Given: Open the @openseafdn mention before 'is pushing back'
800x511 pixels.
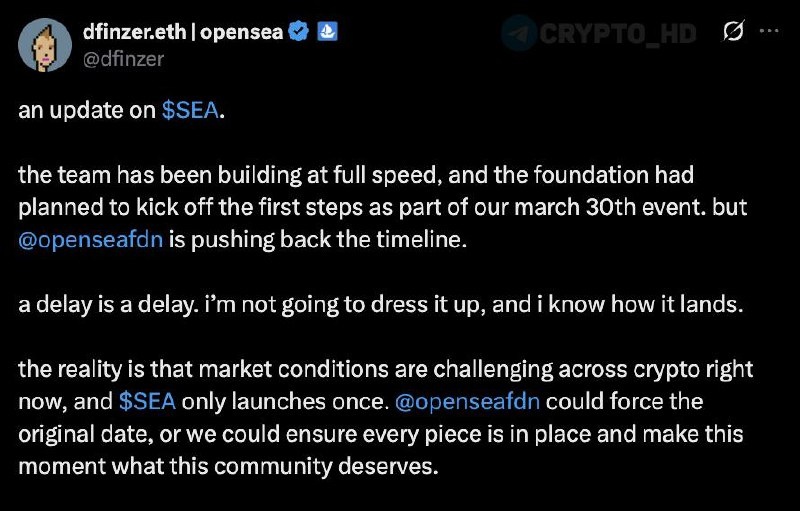Looking at the screenshot, I should pyautogui.click(x=91, y=240).
